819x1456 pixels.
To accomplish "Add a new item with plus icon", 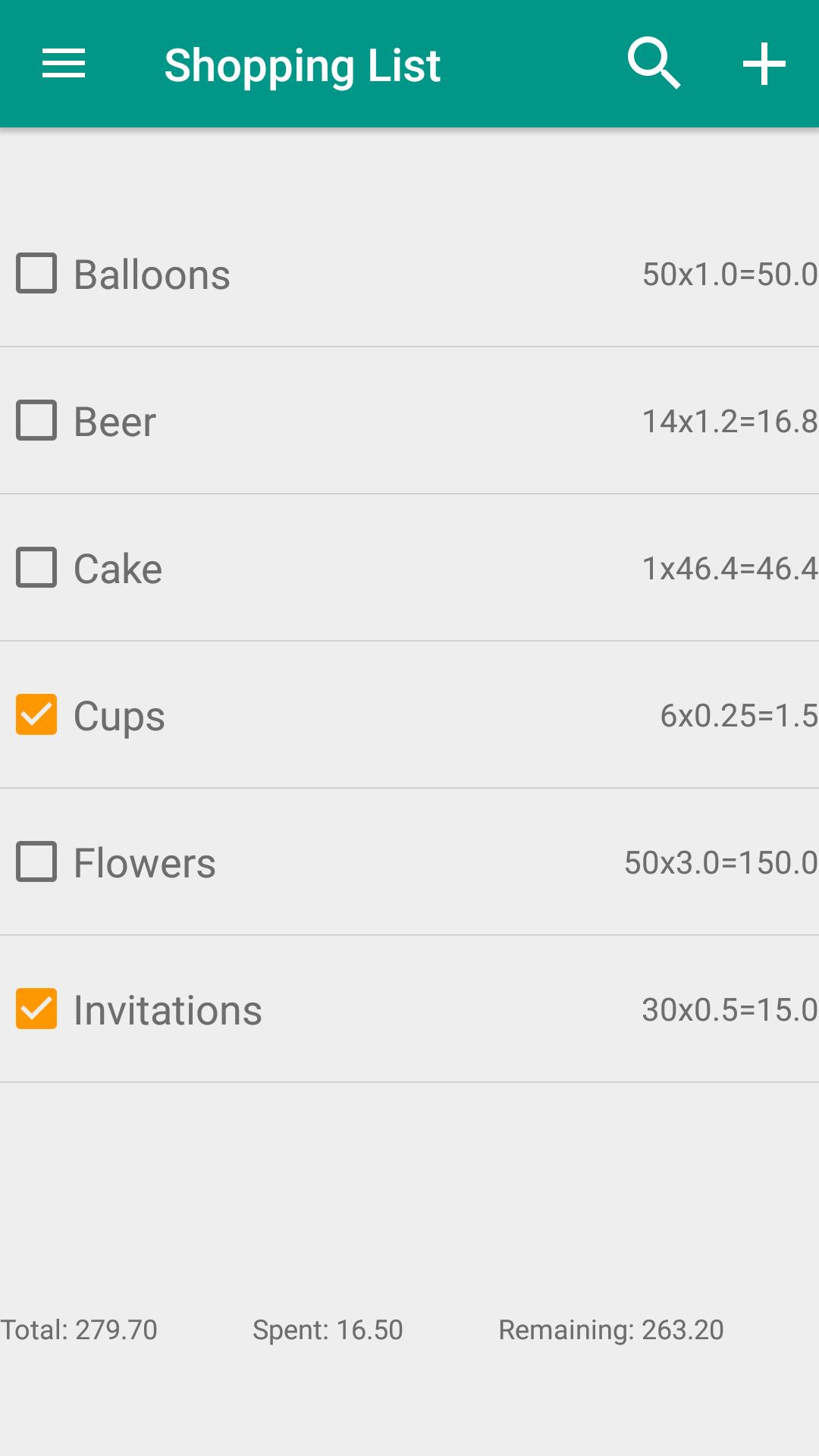I will tap(764, 64).
